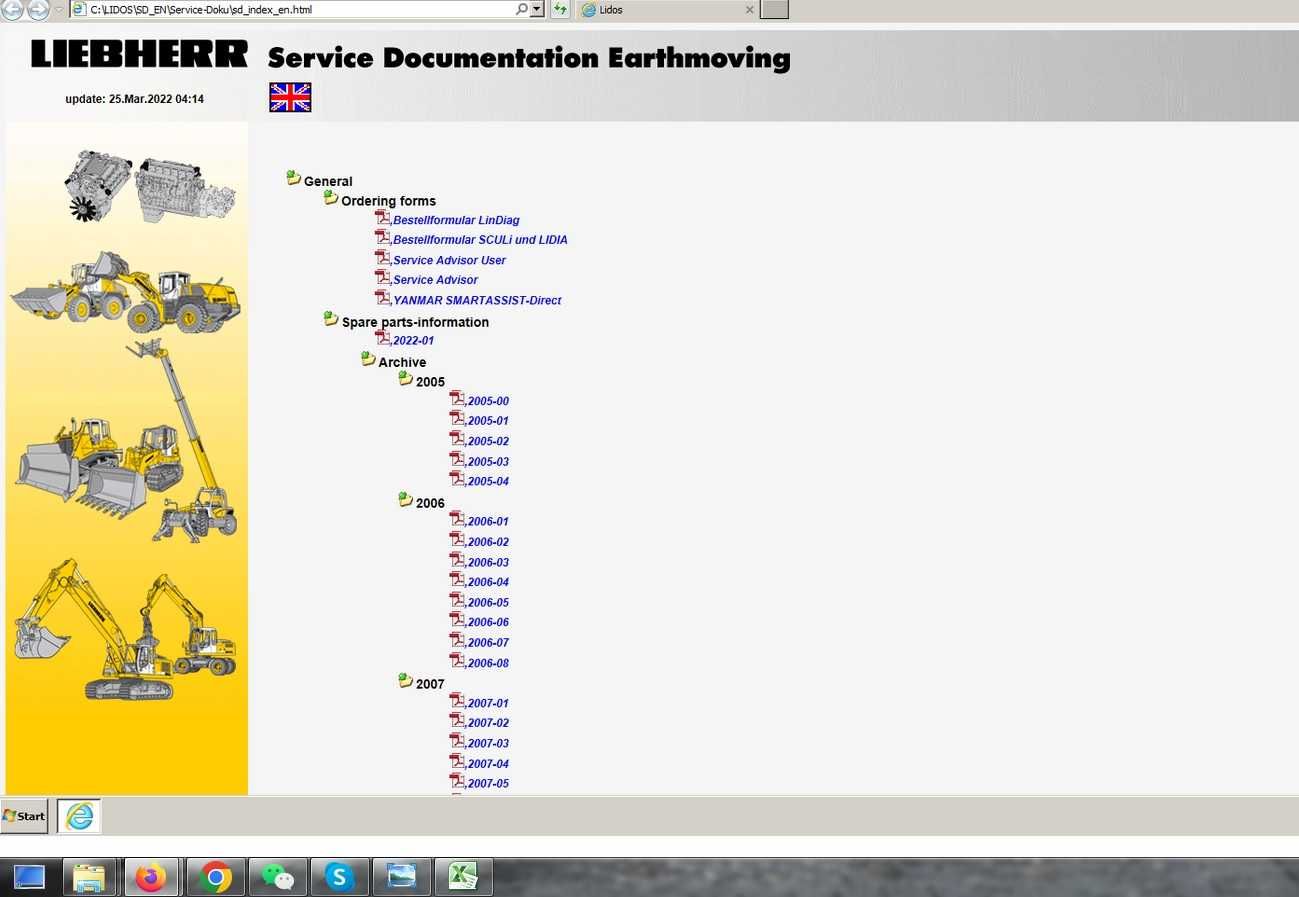Click PDF icon beside 2006-05
The width and height of the screenshot is (1299, 897).
(x=458, y=600)
